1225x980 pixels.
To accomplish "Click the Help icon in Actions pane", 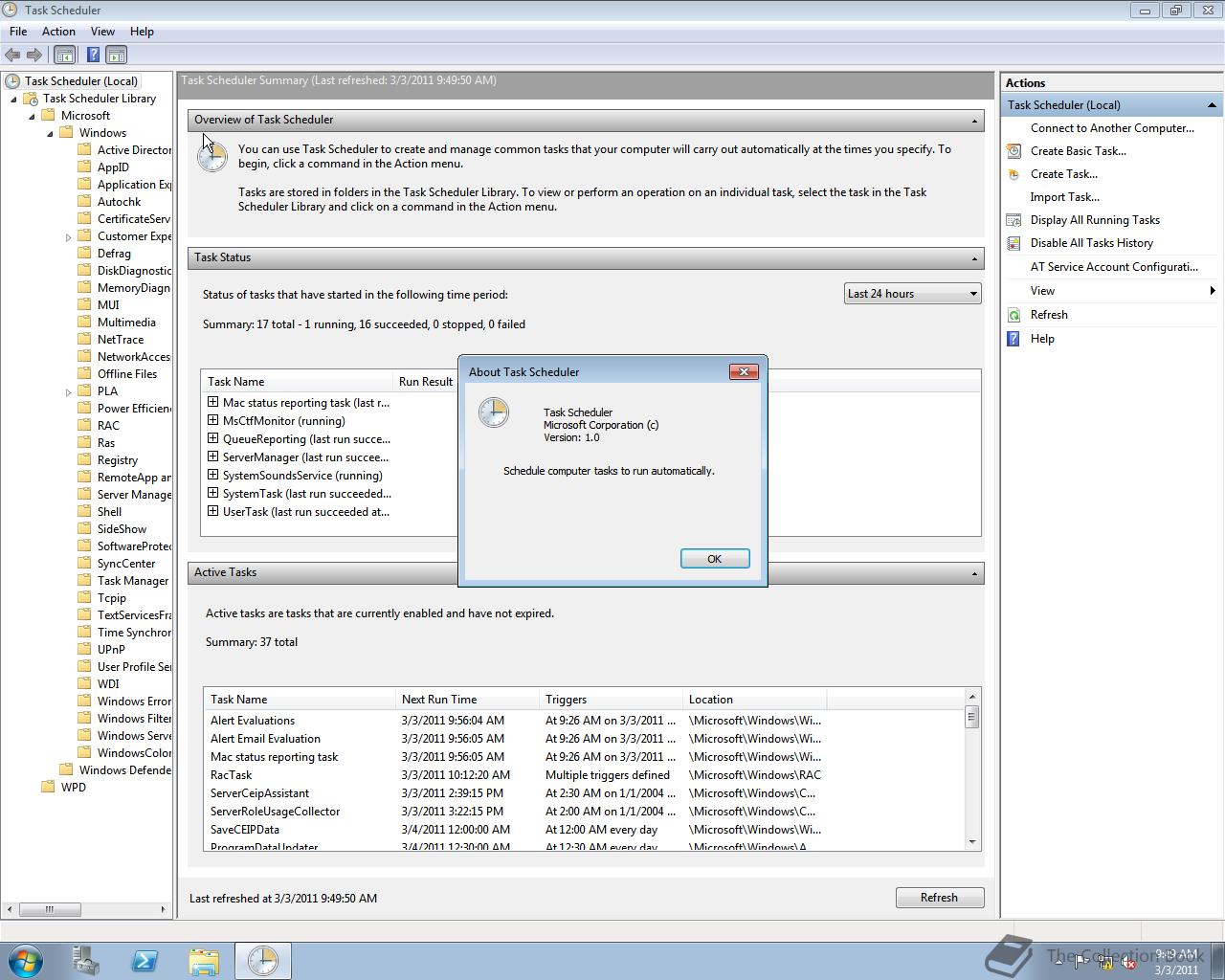I will coord(1013,339).
